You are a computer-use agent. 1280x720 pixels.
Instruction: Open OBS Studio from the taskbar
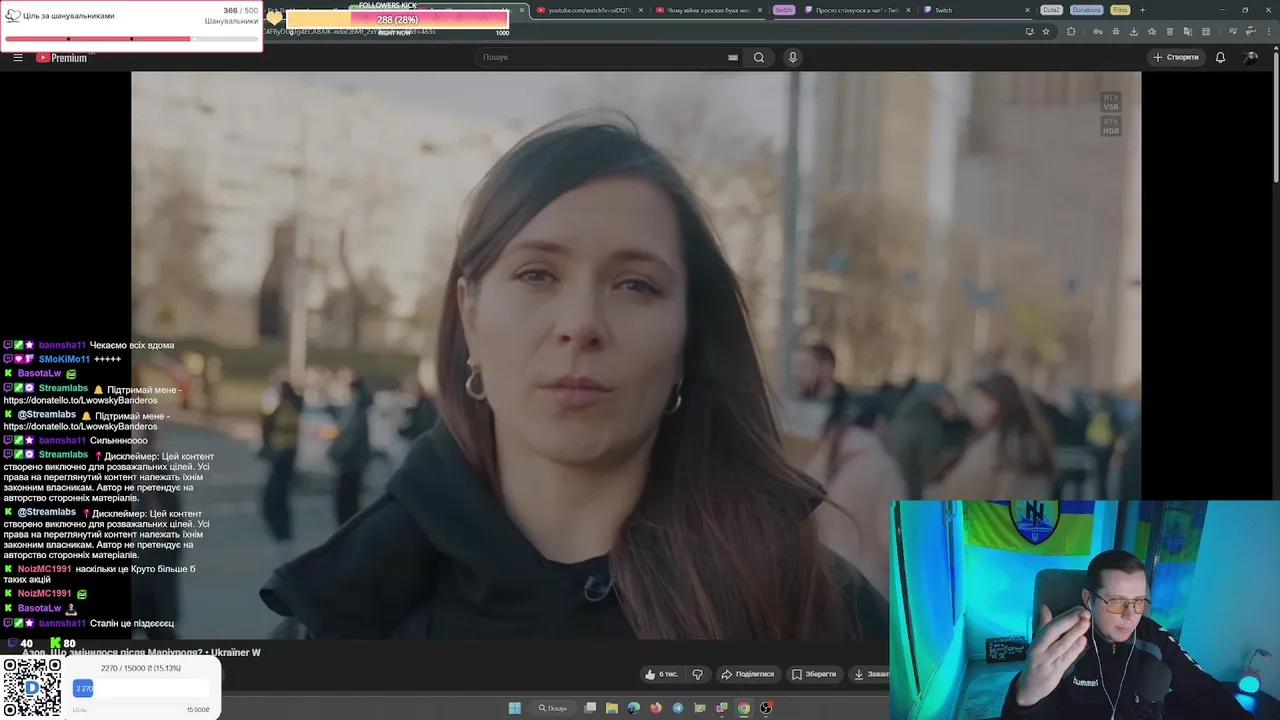(x=766, y=708)
